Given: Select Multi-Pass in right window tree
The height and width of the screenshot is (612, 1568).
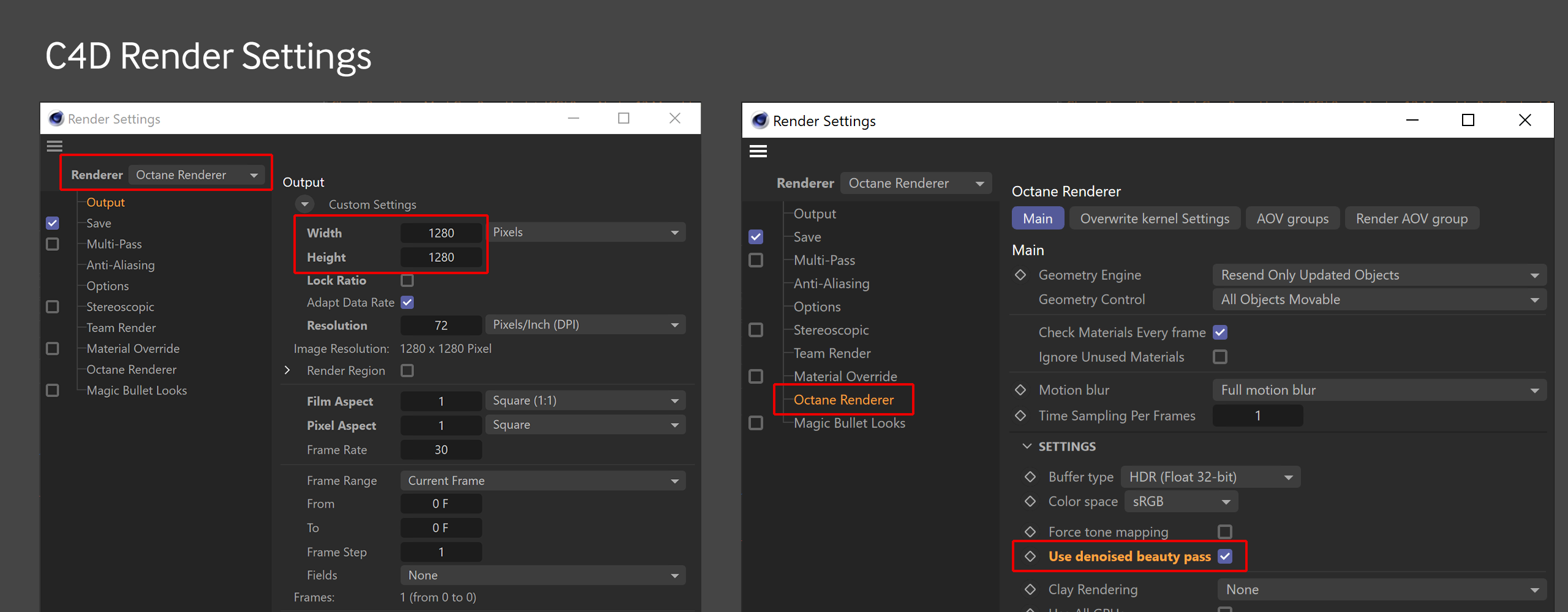Looking at the screenshot, I should [x=824, y=260].
